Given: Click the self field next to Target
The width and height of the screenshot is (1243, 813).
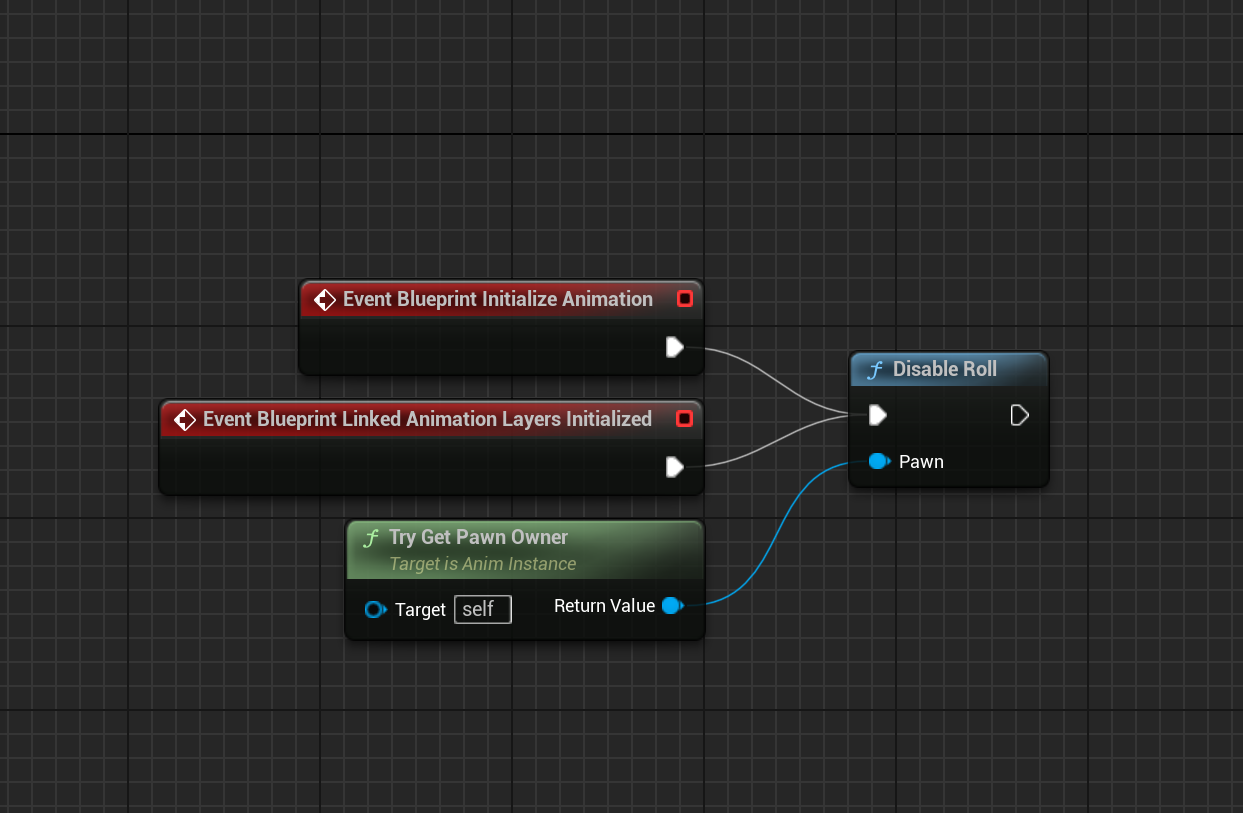Looking at the screenshot, I should (482, 609).
